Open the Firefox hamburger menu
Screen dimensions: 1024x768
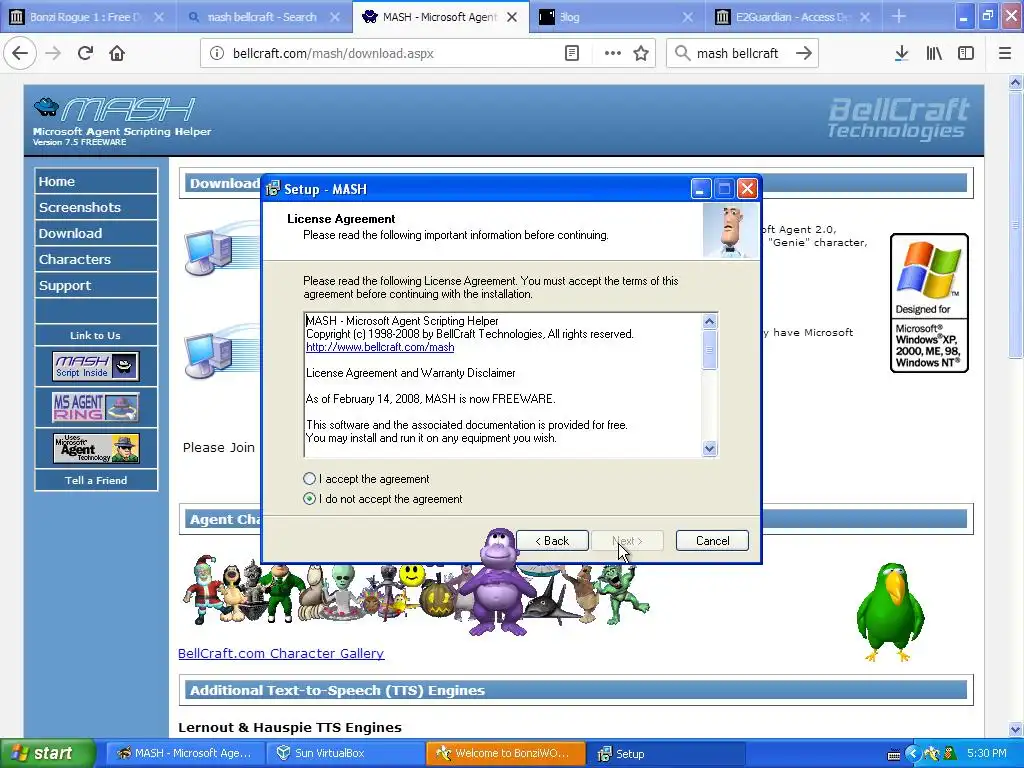(1004, 53)
